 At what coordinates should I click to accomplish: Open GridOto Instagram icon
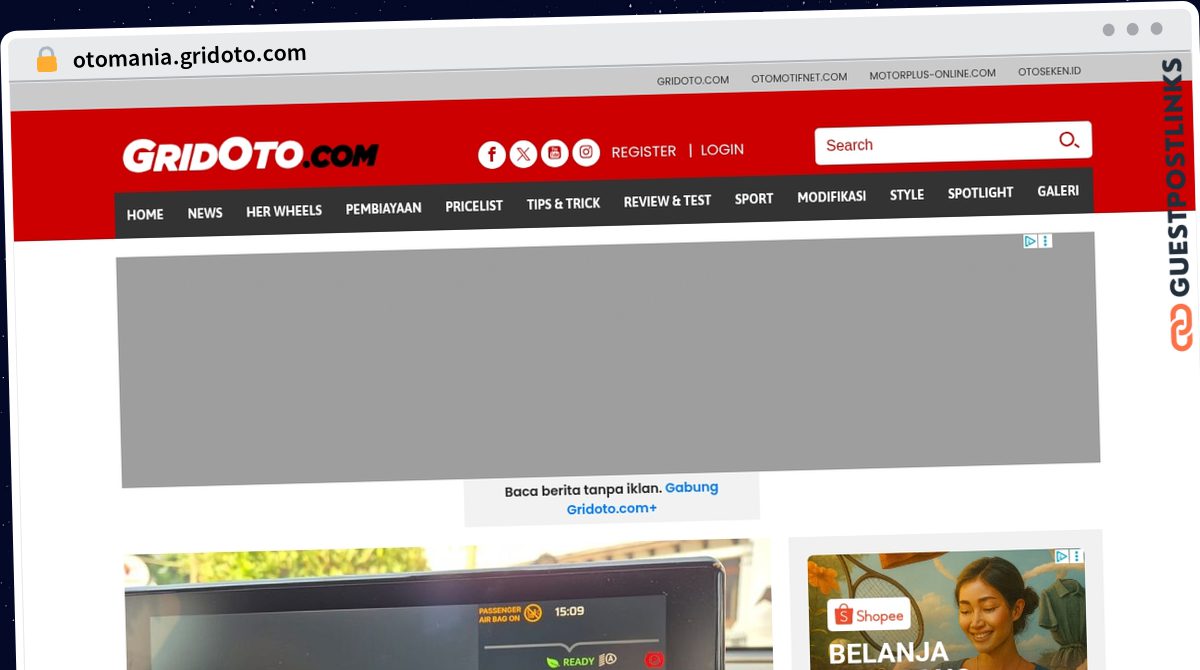[586, 152]
